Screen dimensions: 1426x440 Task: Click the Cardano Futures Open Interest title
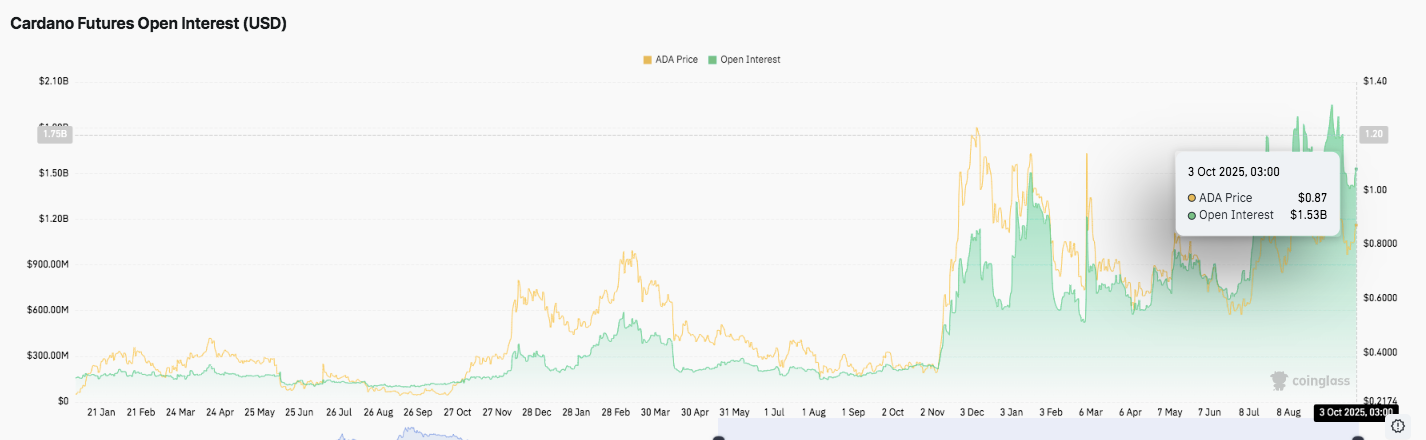coord(149,24)
